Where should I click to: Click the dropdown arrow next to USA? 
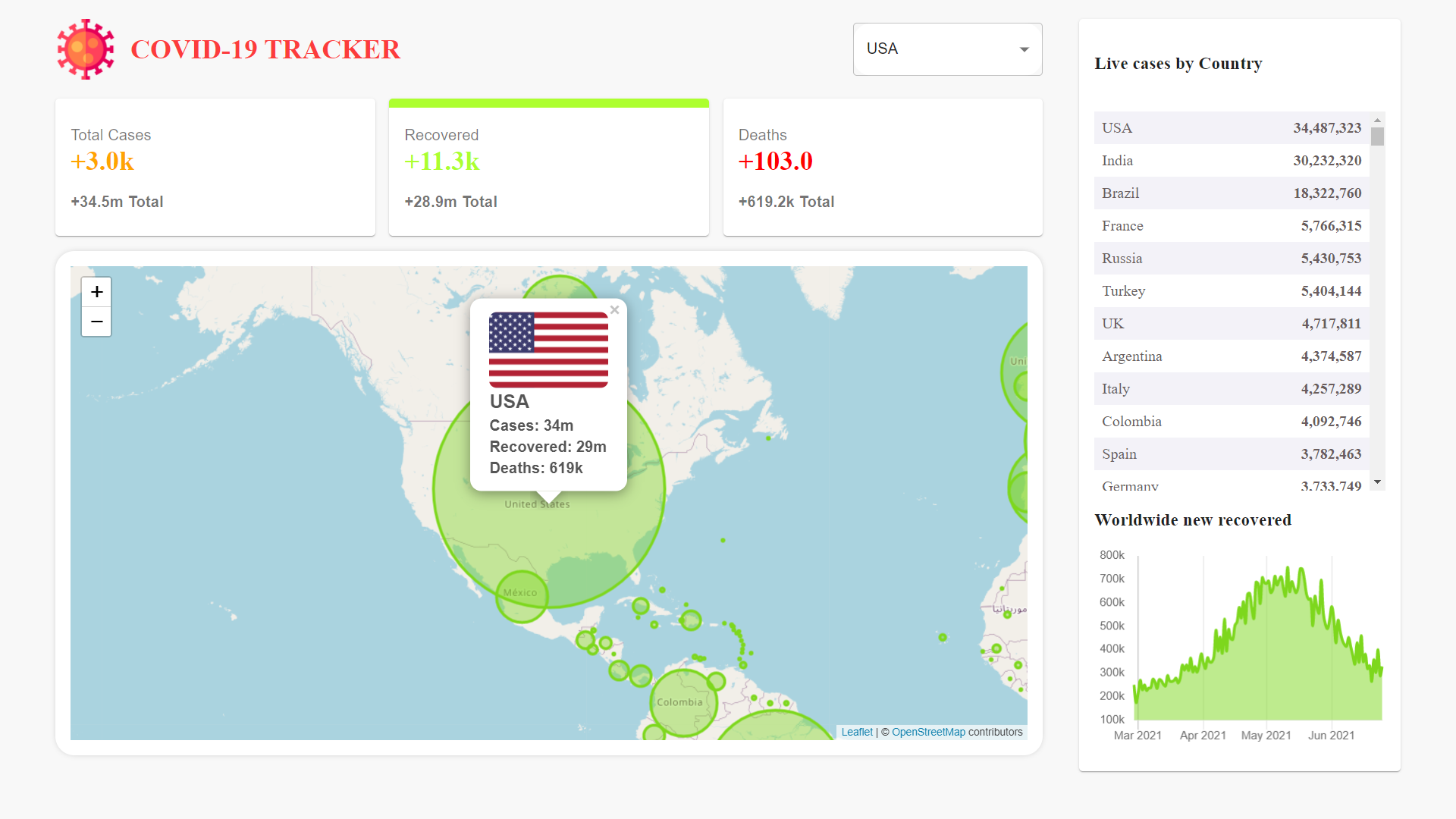click(x=1024, y=49)
